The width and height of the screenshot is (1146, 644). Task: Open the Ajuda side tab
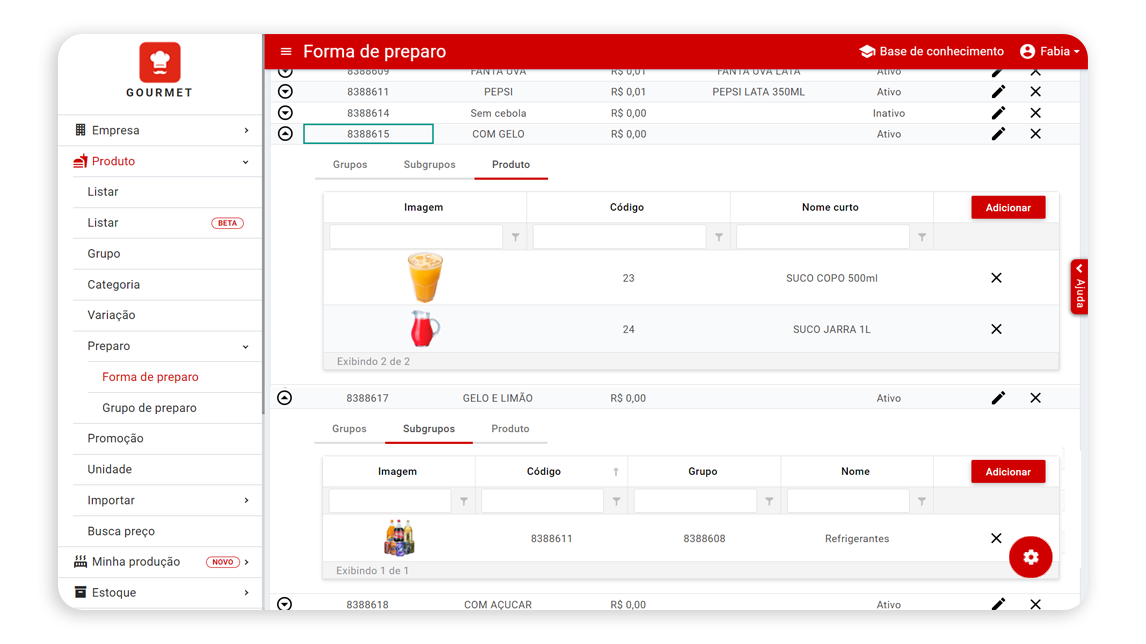point(1079,287)
